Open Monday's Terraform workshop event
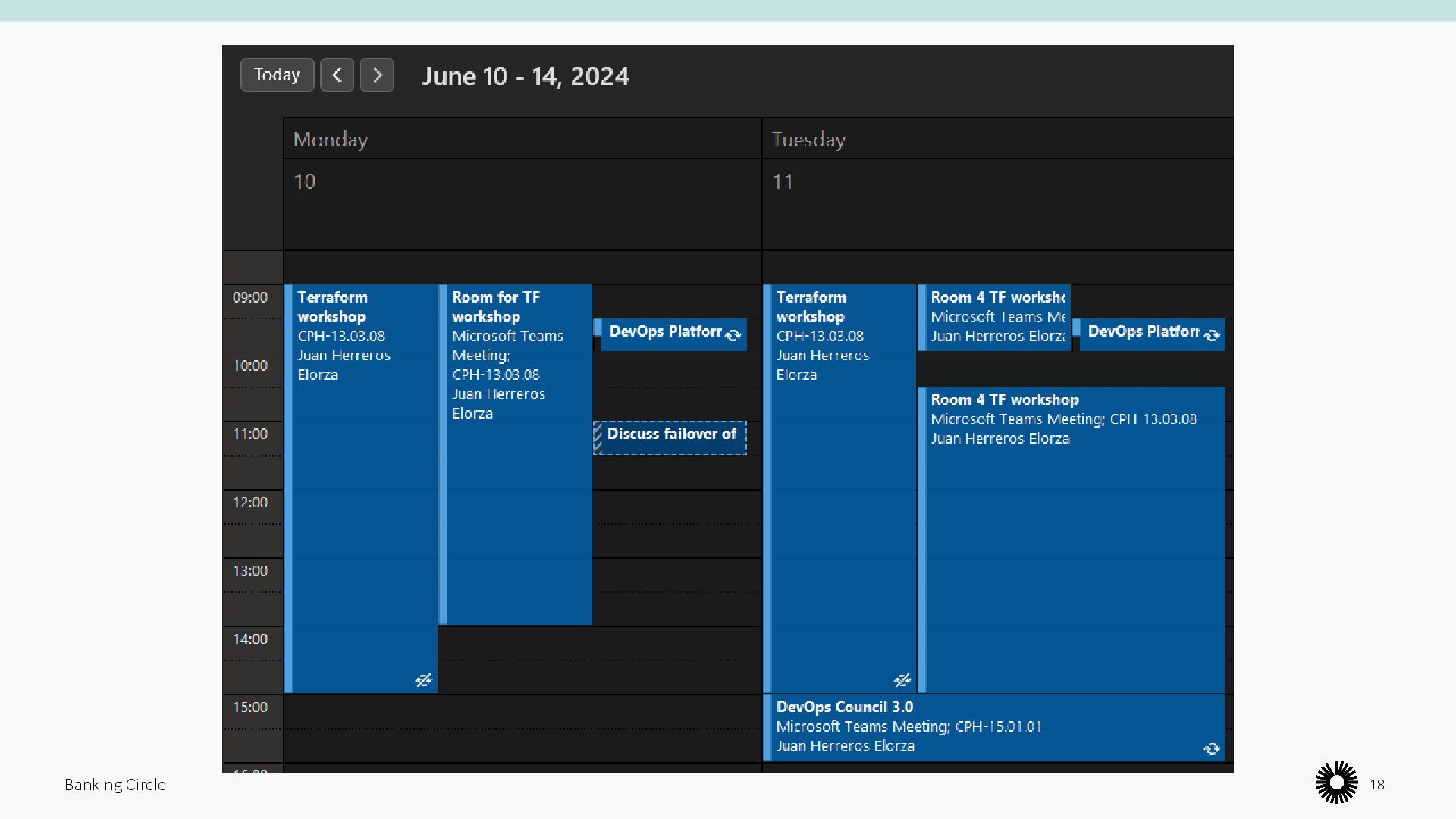 pyautogui.click(x=360, y=493)
